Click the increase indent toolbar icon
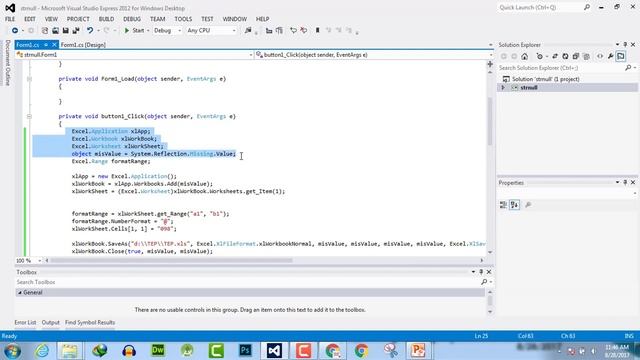Image resolution: width=640 pixels, height=360 pixels. (279, 31)
